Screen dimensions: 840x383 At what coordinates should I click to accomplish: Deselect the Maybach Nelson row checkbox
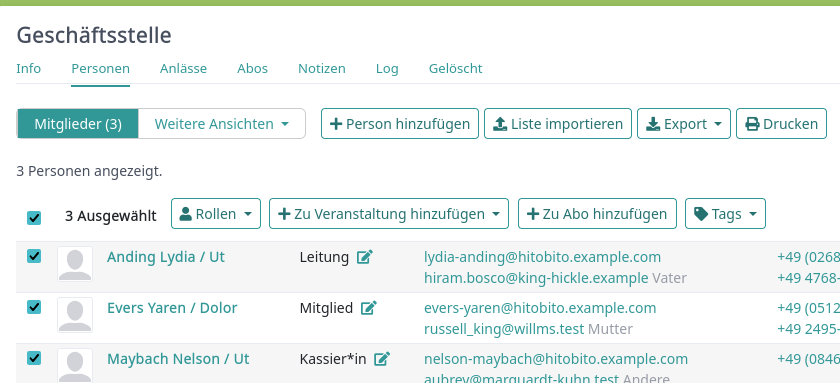coord(34,358)
